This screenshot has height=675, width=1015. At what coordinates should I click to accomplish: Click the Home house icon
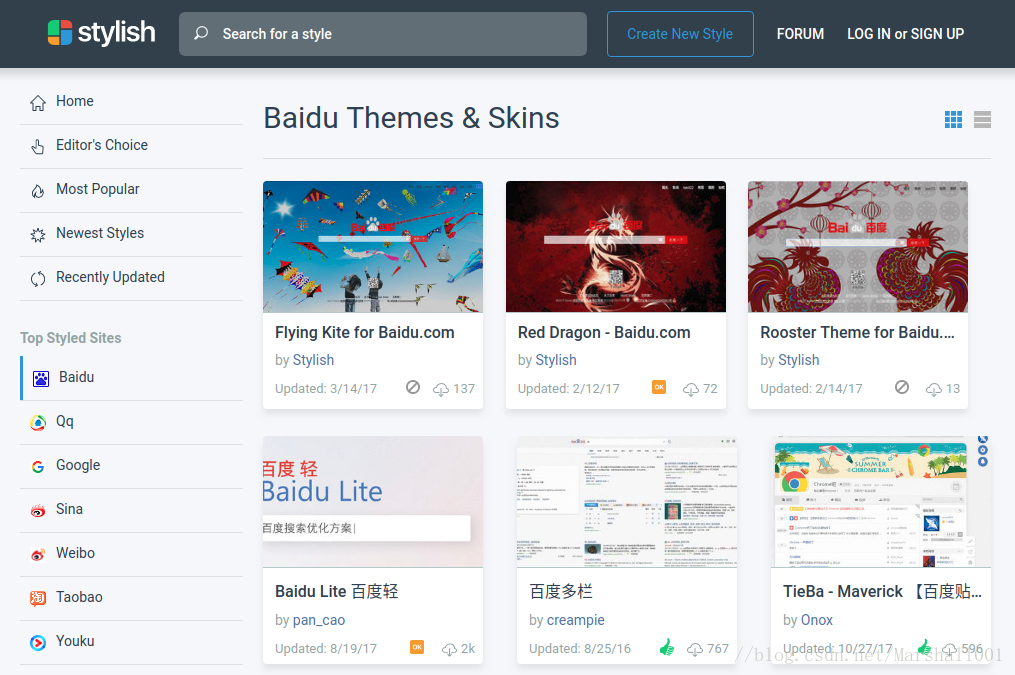point(38,102)
